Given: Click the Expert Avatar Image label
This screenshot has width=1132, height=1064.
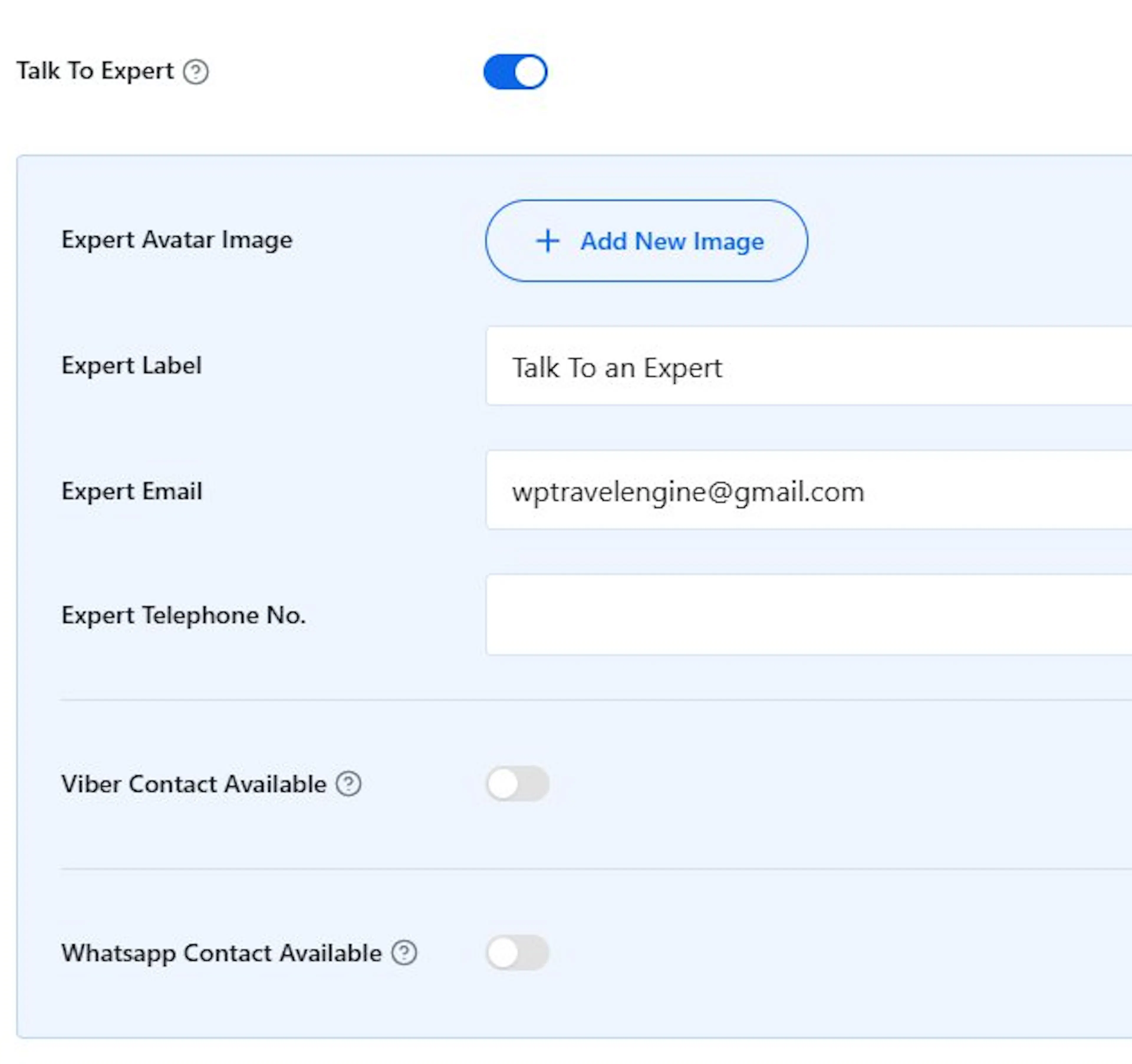Looking at the screenshot, I should coord(177,240).
